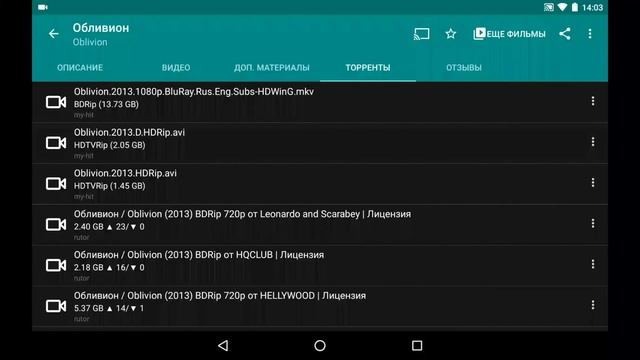Select the ТОРРЕНТЫ tab
This screenshot has width=640, height=360.
tap(368, 68)
